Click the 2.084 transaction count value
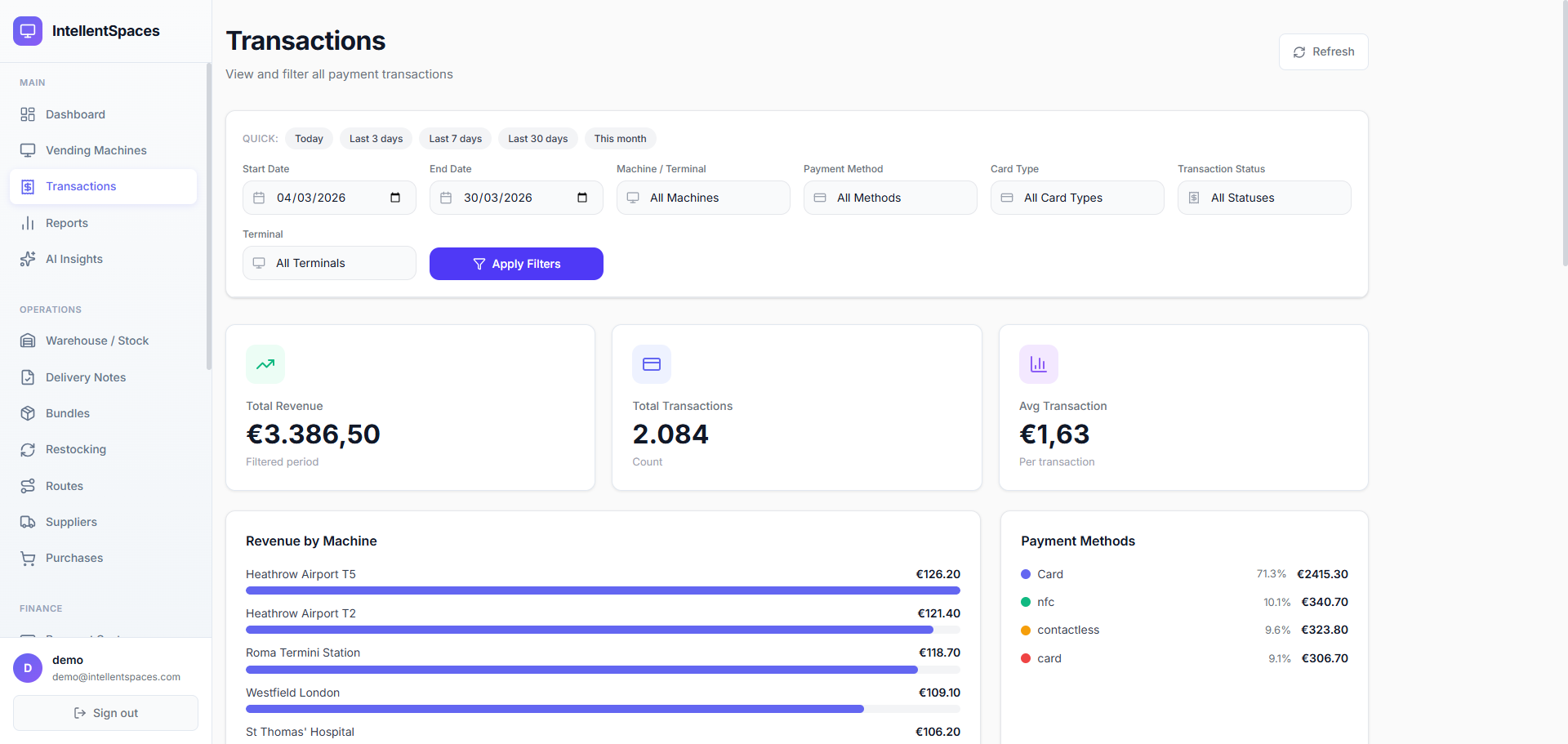The height and width of the screenshot is (744, 1568). (670, 434)
